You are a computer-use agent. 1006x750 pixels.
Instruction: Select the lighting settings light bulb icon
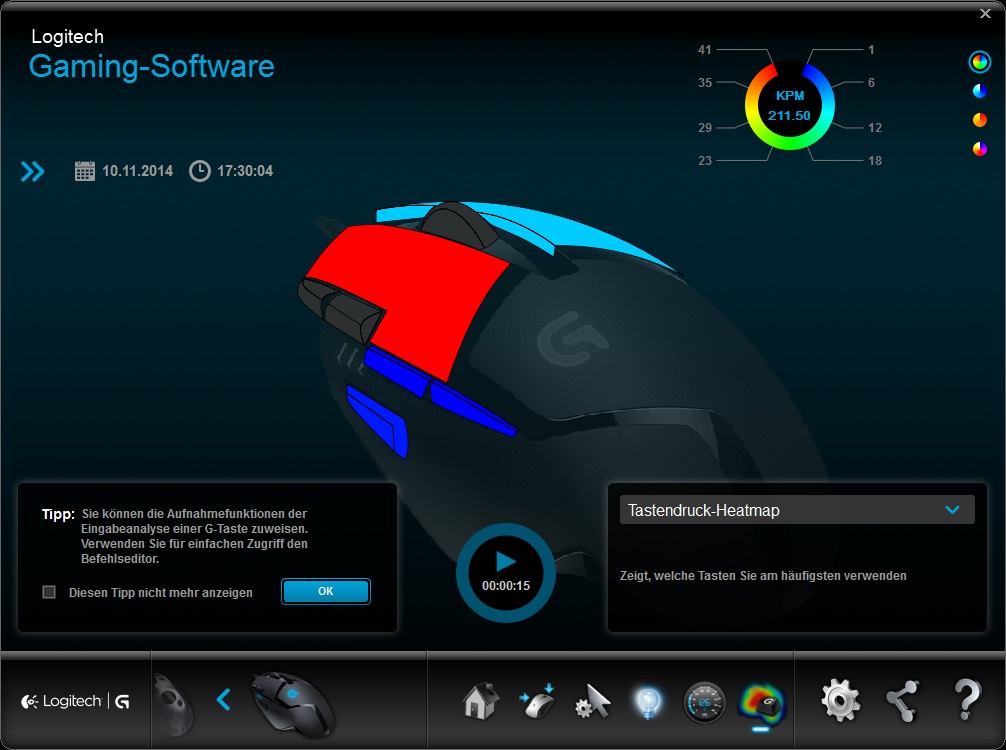[x=648, y=703]
